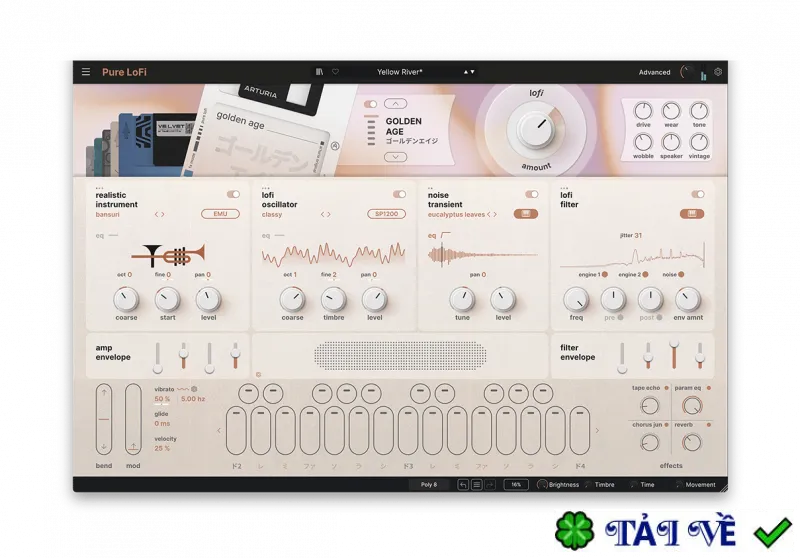Viewport: 800px width, 558px height.
Task: Open the Advanced panel
Action: (x=654, y=72)
